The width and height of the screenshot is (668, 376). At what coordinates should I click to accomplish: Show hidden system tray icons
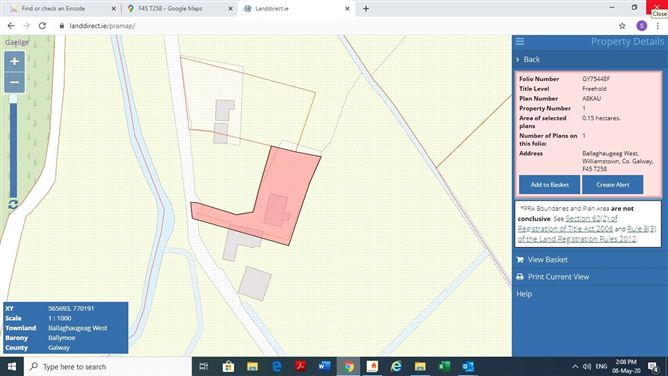575,366
